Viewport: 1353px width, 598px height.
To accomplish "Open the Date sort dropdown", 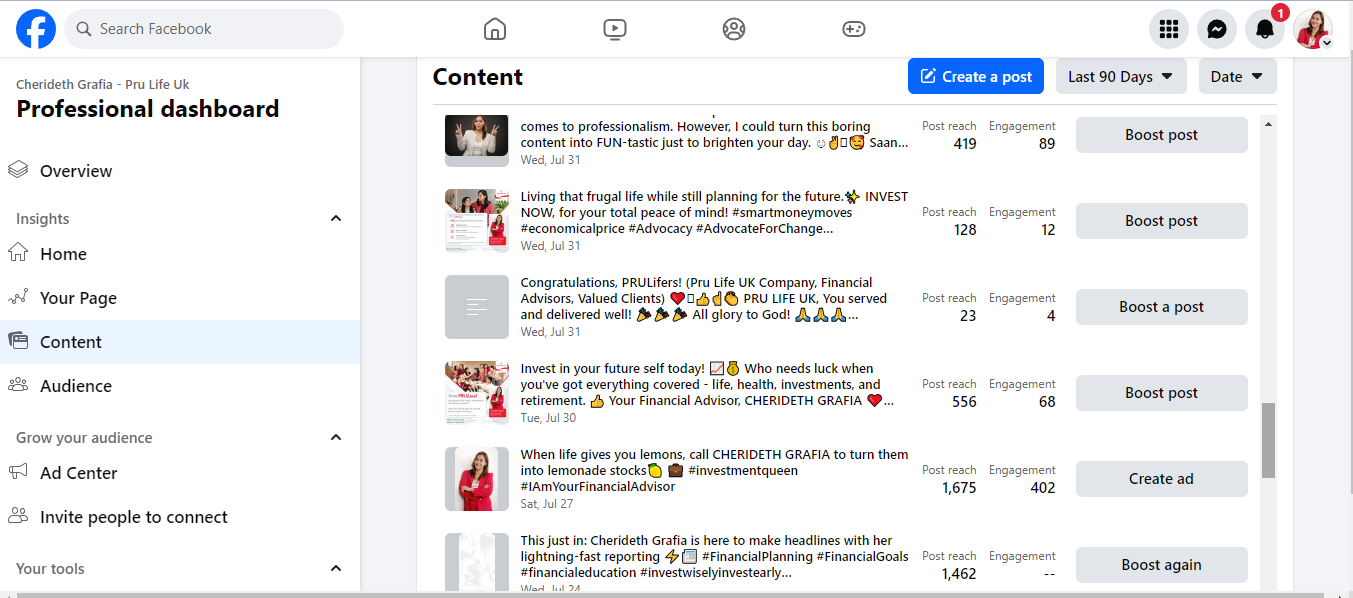I will coord(1238,77).
